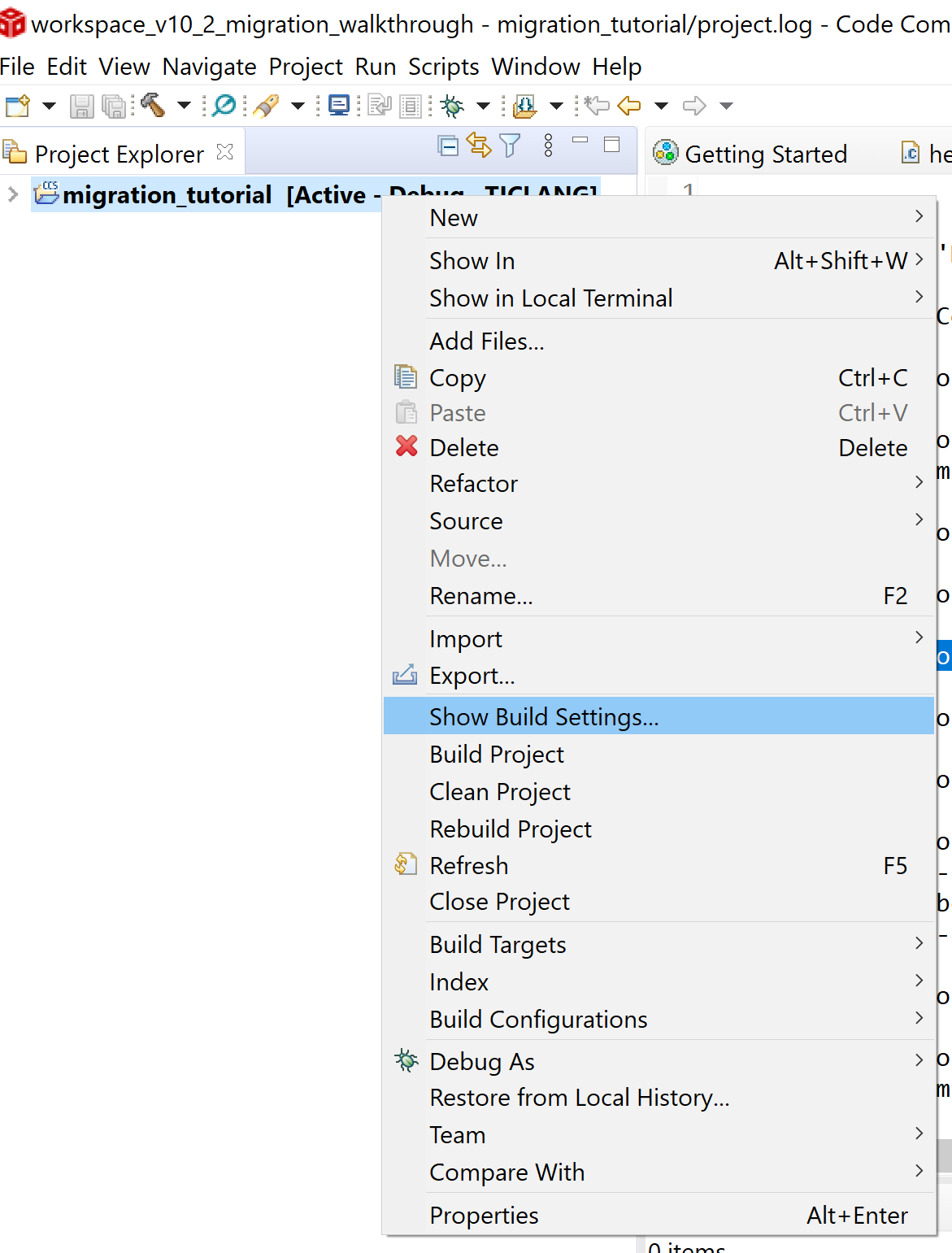Click Rebuild Project in context menu
952x1253 pixels.
(511, 829)
